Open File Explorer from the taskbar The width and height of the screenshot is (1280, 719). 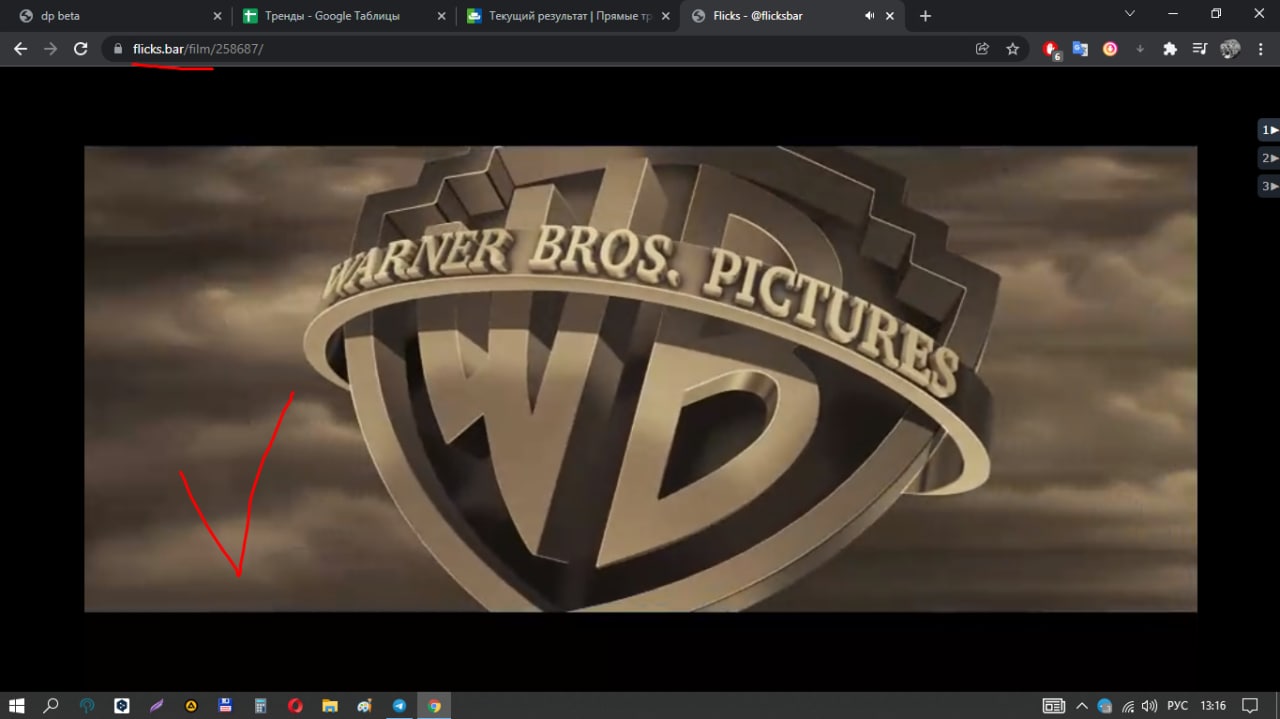[330, 705]
